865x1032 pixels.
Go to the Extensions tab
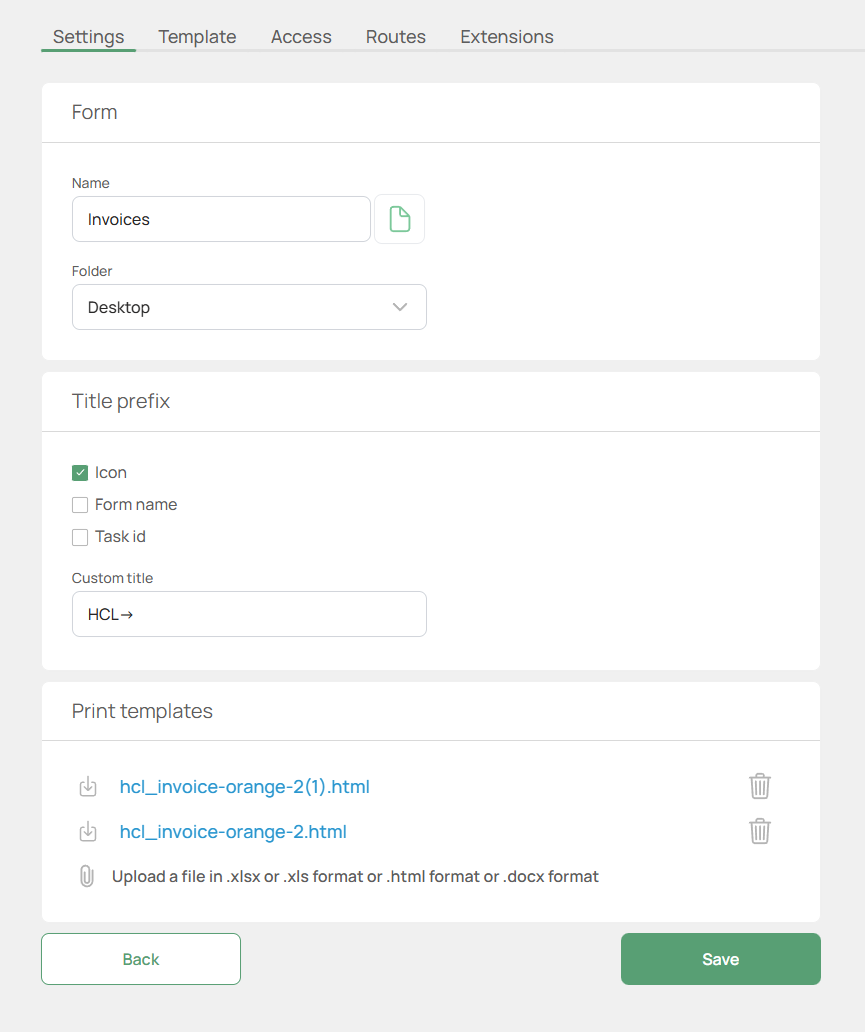(506, 37)
